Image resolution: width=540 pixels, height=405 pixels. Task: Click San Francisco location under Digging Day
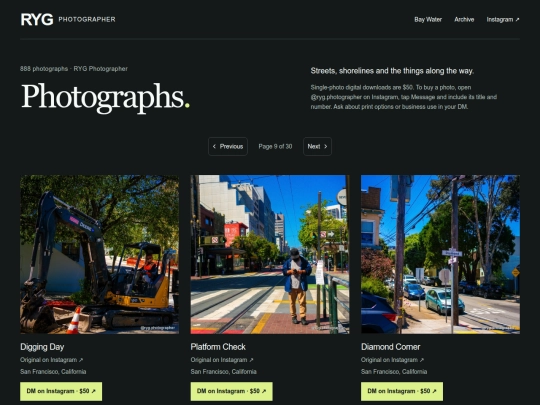pyautogui.click(x=53, y=372)
